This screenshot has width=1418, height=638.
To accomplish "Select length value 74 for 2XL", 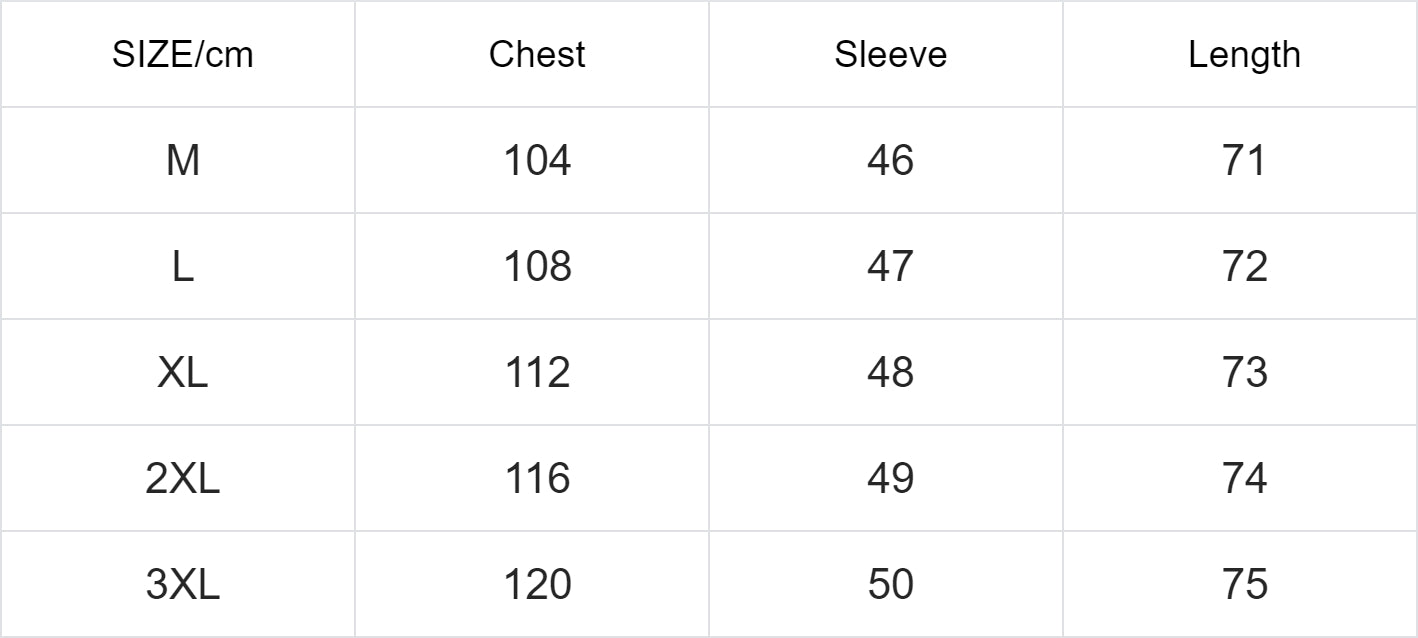I will click(1244, 479).
